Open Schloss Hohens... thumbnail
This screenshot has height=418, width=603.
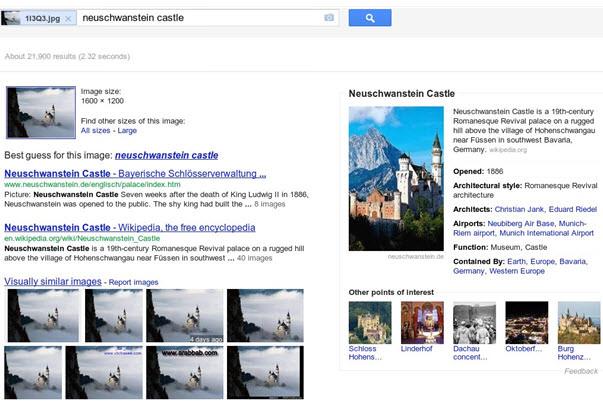pos(370,323)
